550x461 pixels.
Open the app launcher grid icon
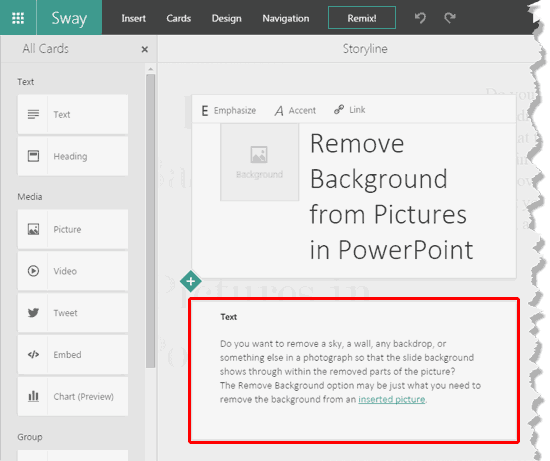point(18,18)
